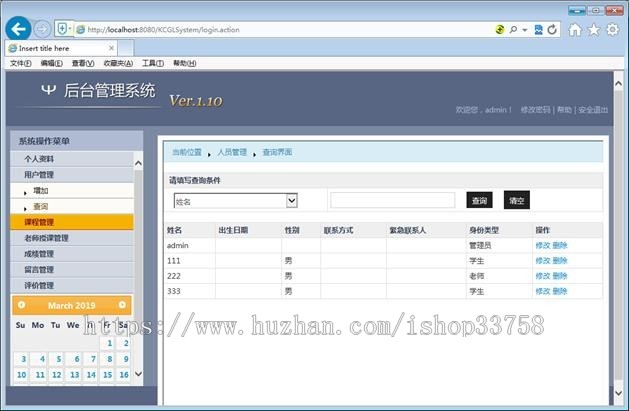Viewport: 629px width, 411px height.
Task: Click the compatibility view icon in address bar
Action: [538, 29]
